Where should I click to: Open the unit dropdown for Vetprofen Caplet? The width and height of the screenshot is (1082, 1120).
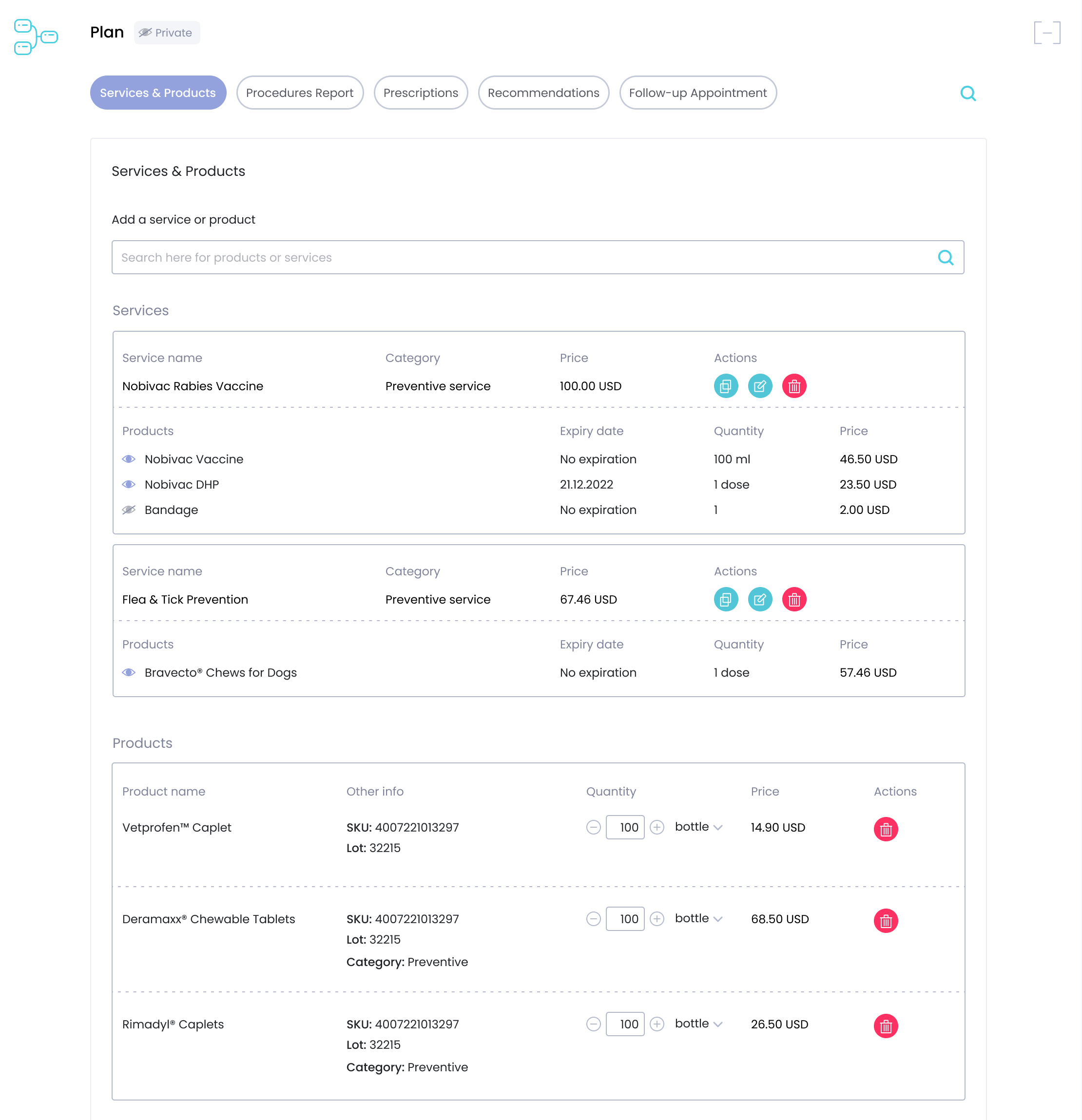tap(698, 827)
